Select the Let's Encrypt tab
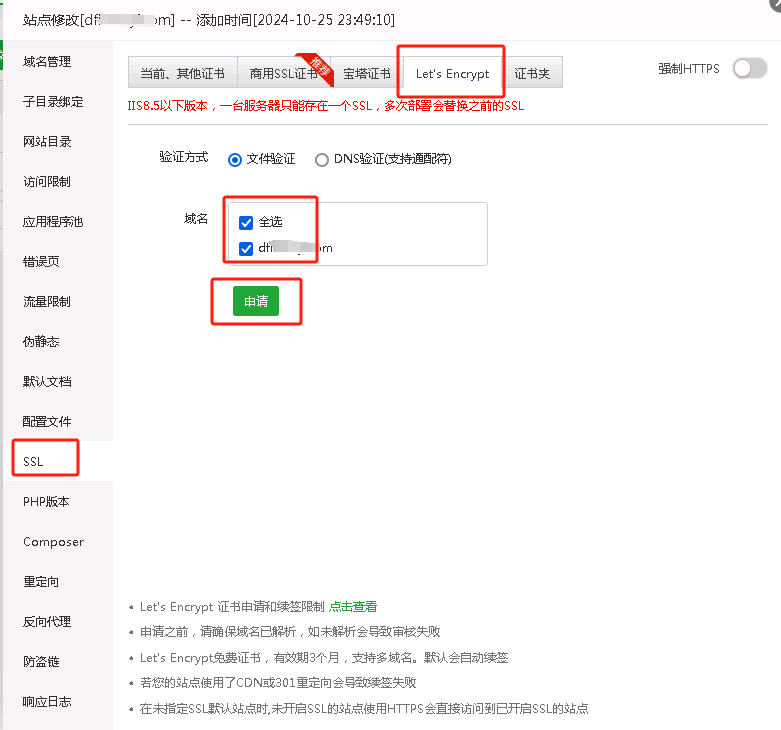Screen dimensions: 781x730 point(452,73)
